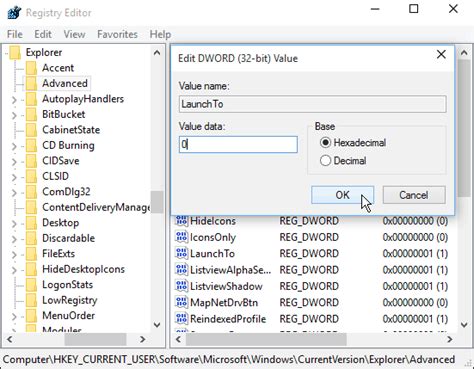Open the View menu

[x=74, y=34]
